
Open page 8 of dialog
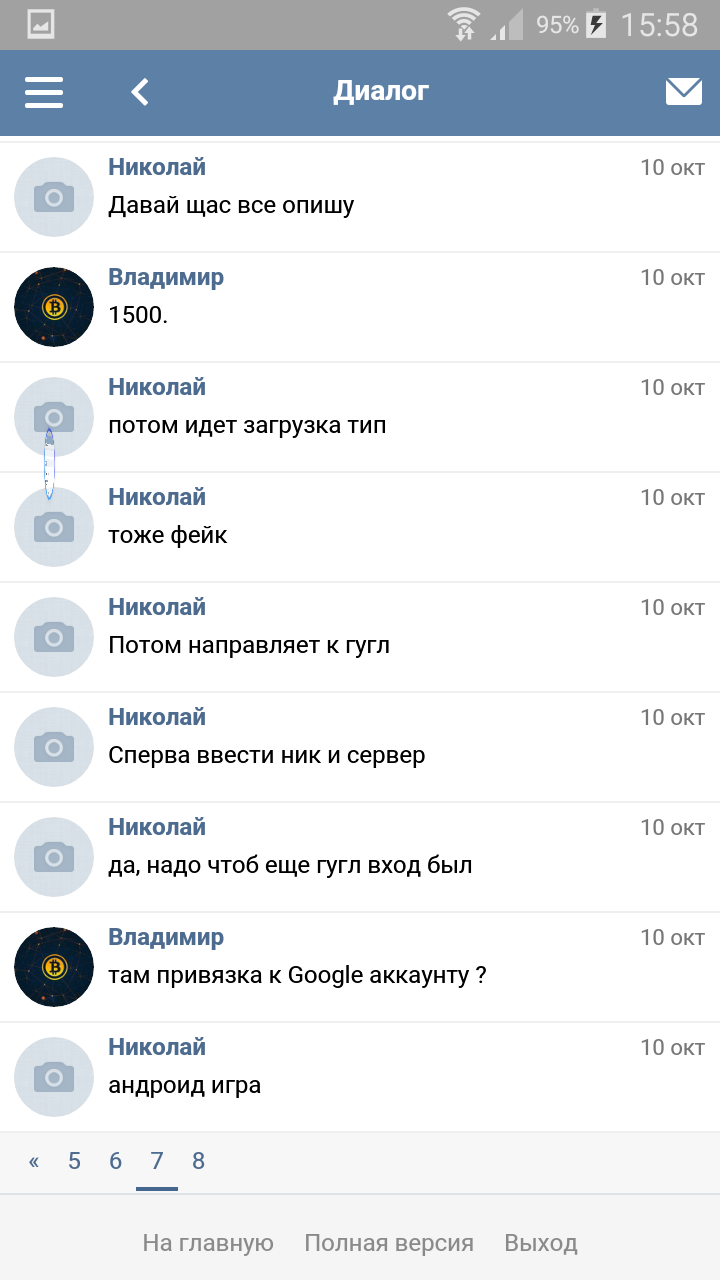click(x=198, y=1161)
